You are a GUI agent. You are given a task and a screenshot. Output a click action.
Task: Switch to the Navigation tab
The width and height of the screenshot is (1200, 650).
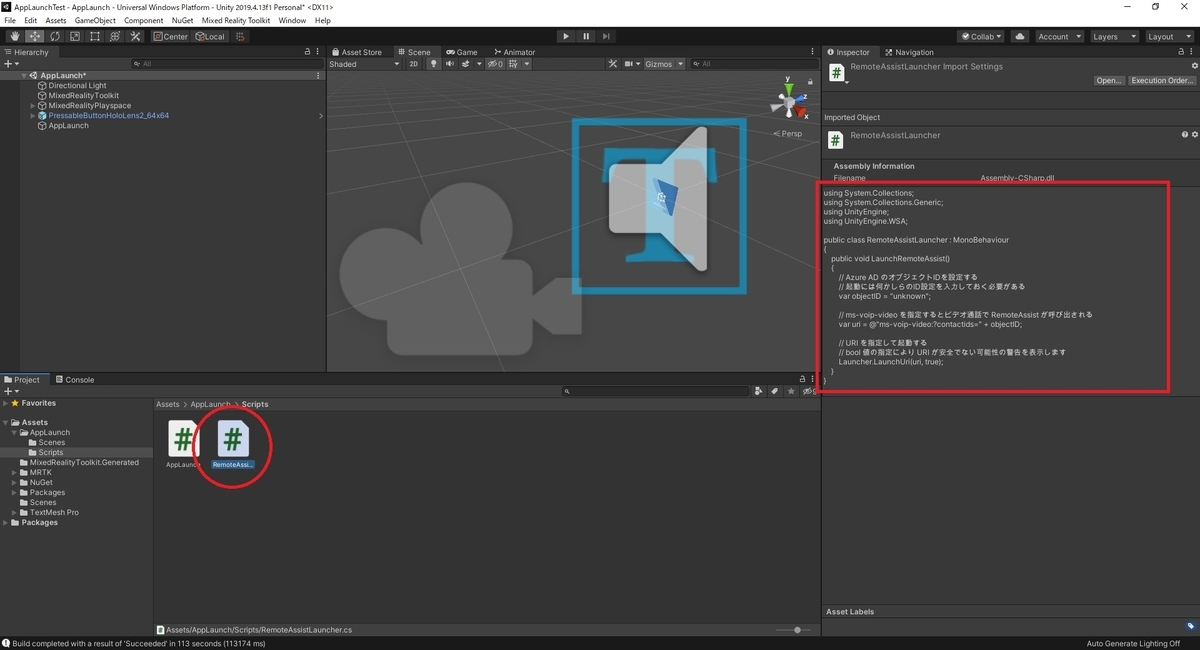[909, 52]
